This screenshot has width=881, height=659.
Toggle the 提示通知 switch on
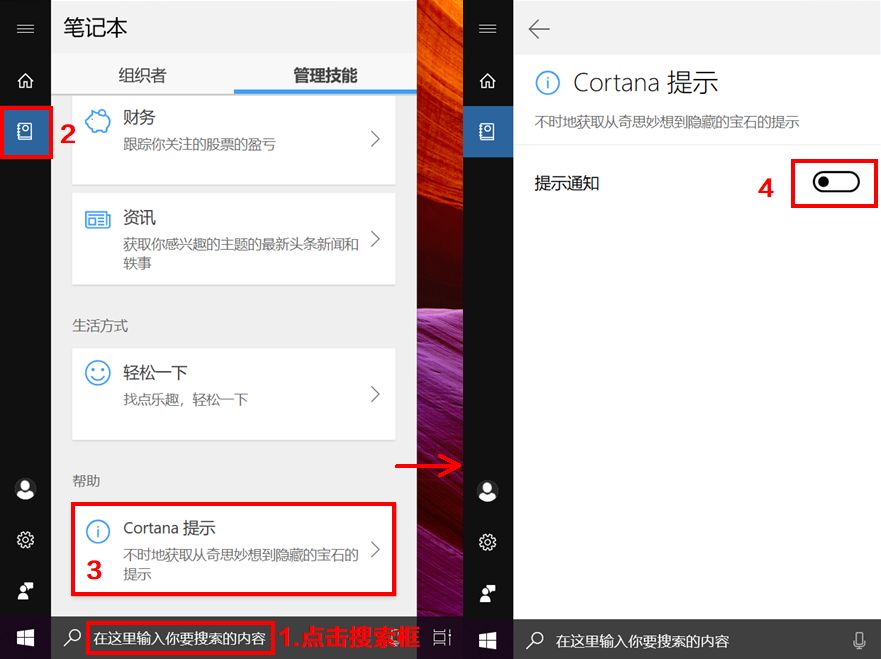pyautogui.click(x=834, y=183)
